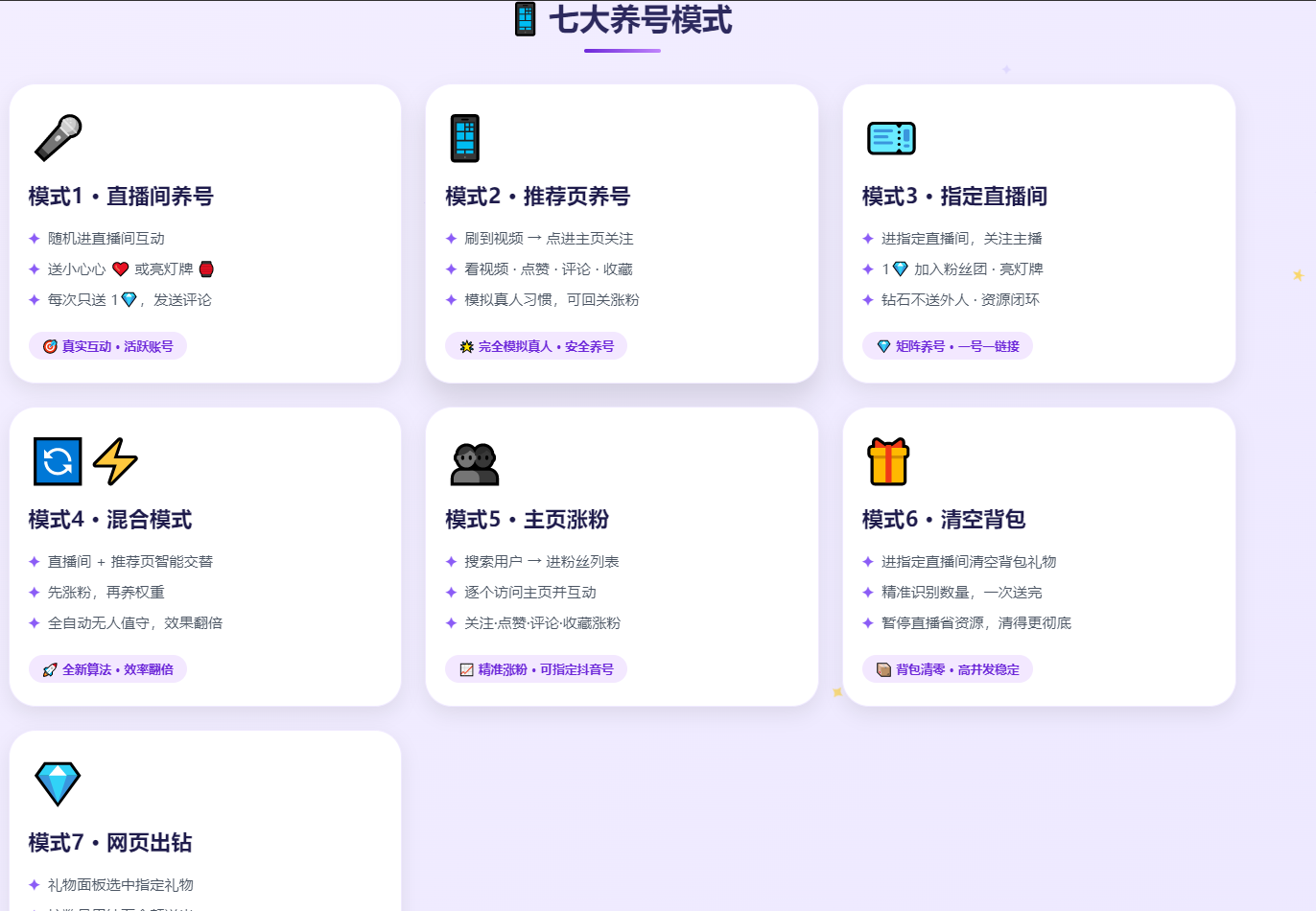Click the lightning bolt icon in 模式4
This screenshot has width=1316, height=911.
[x=115, y=461]
